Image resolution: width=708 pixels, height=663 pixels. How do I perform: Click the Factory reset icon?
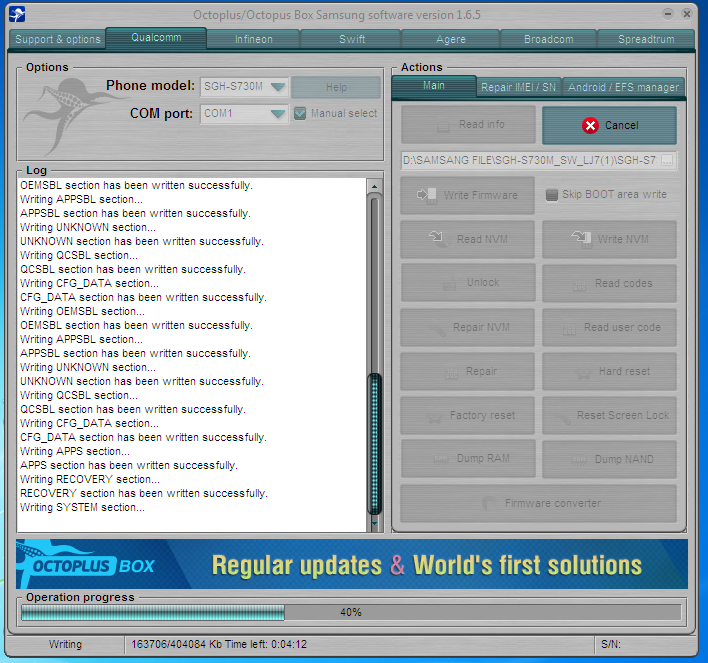click(434, 417)
